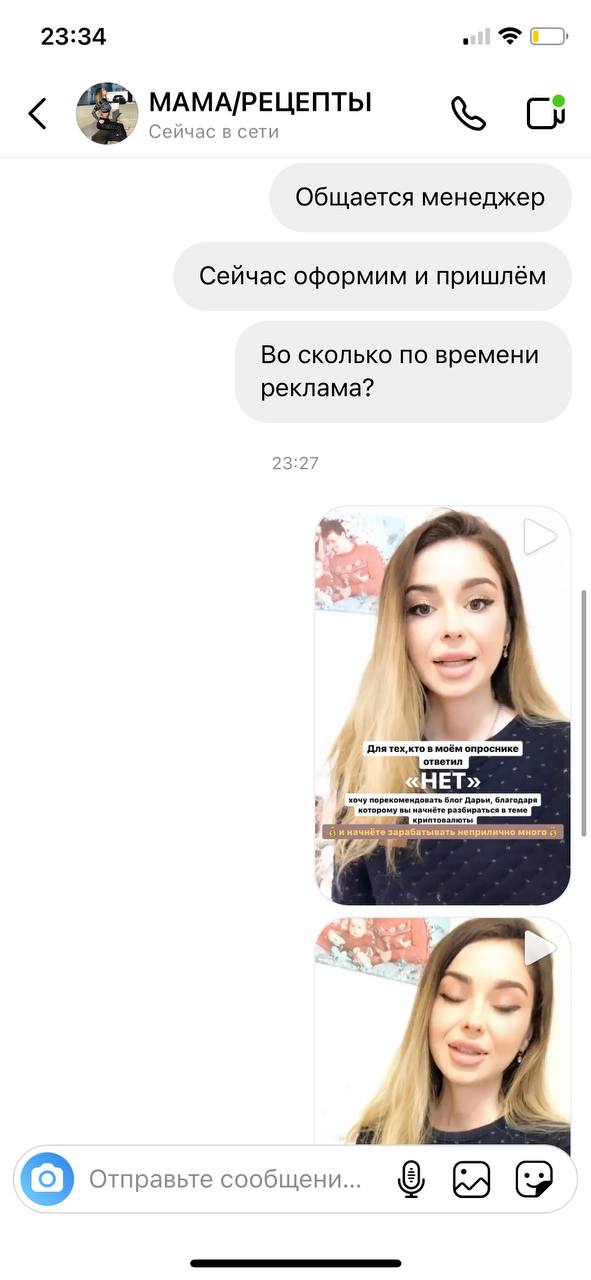Play the first shared video
The width and height of the screenshot is (591, 1280).
[x=540, y=537]
